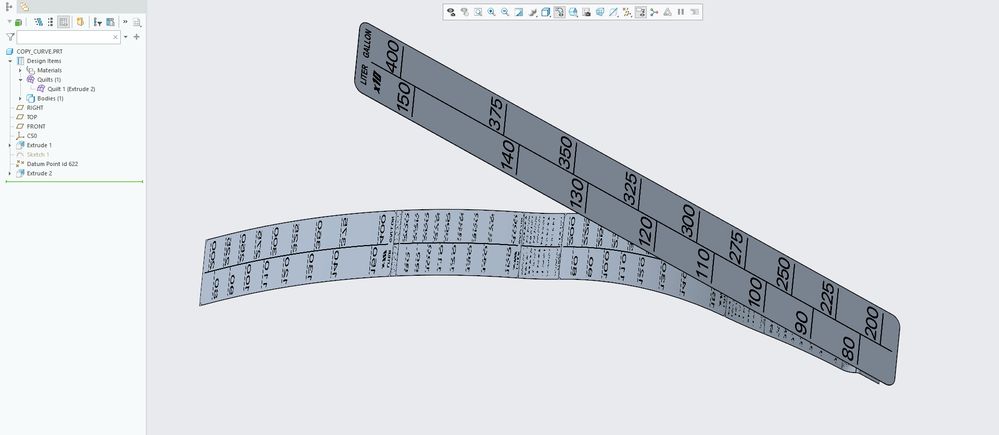This screenshot has height=435, width=999.
Task: Click the model tree filter funnel icon
Action: click(10, 37)
